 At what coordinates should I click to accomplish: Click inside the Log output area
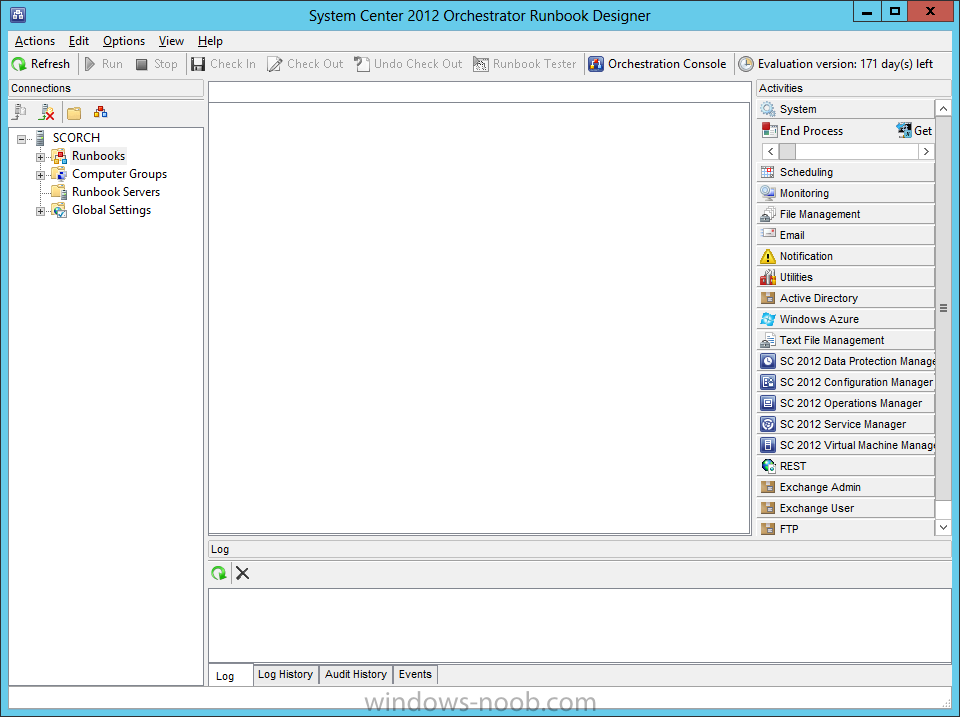[579, 625]
